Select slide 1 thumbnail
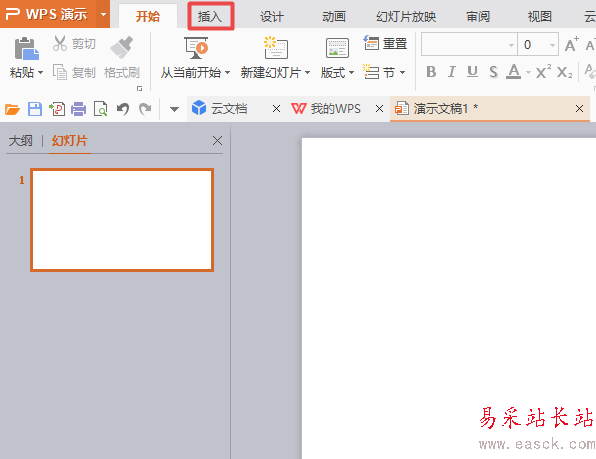 coord(122,220)
